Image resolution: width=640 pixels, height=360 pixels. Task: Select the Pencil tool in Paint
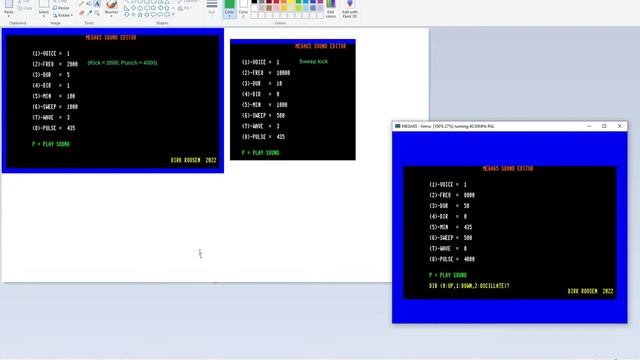coord(82,3)
